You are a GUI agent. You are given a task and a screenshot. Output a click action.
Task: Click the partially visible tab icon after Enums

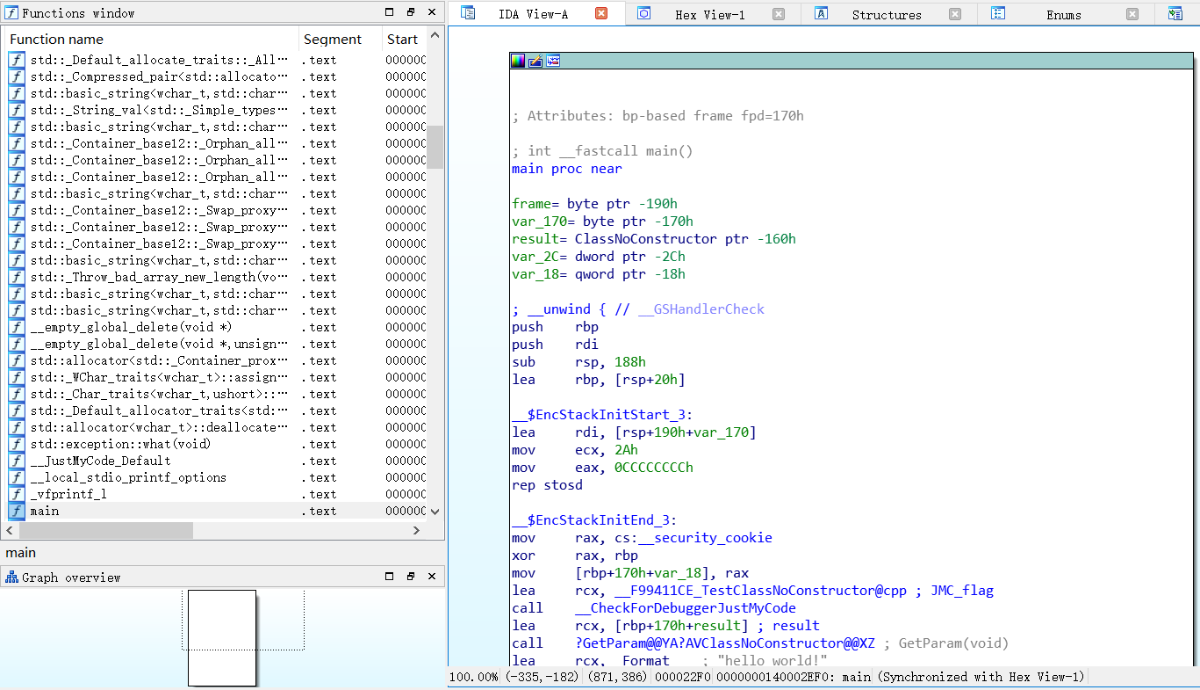pos(1174,14)
